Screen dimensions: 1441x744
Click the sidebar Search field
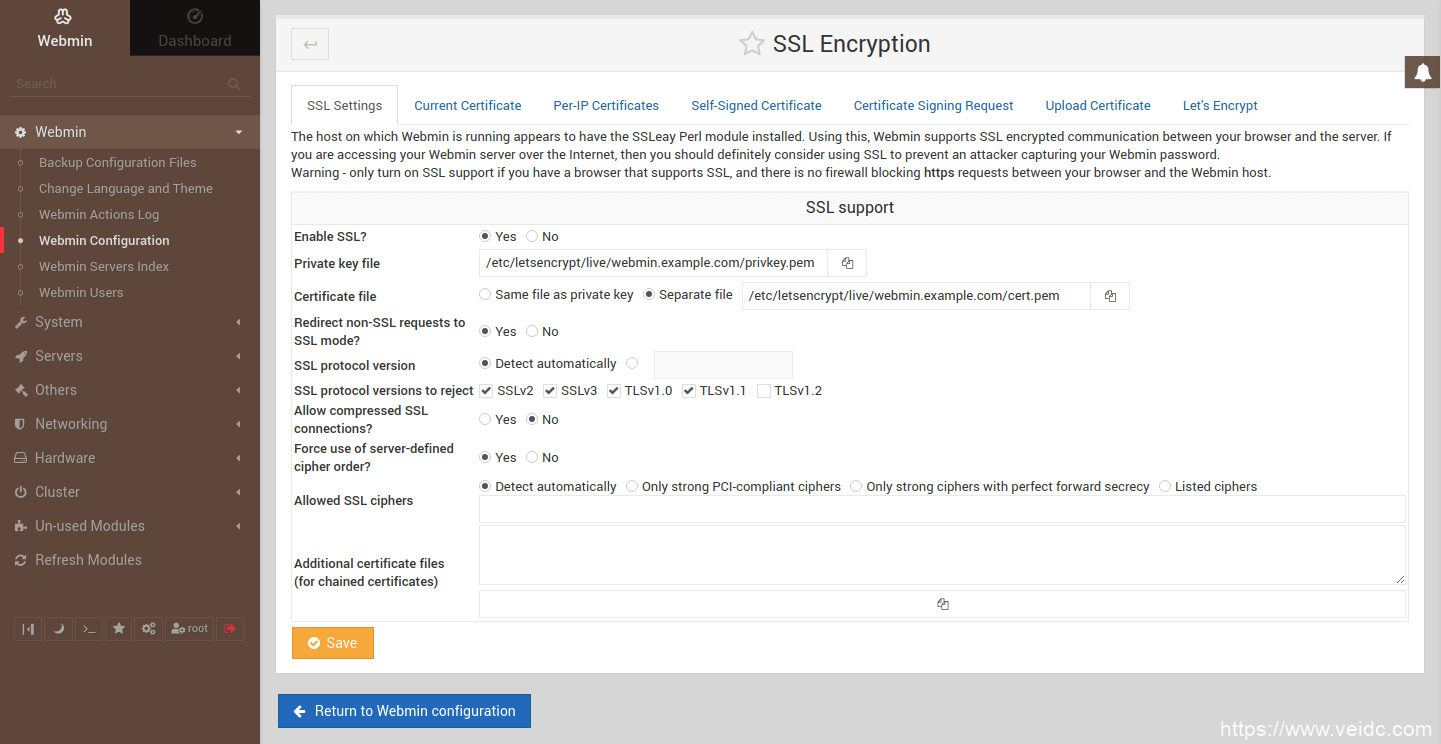coord(120,84)
